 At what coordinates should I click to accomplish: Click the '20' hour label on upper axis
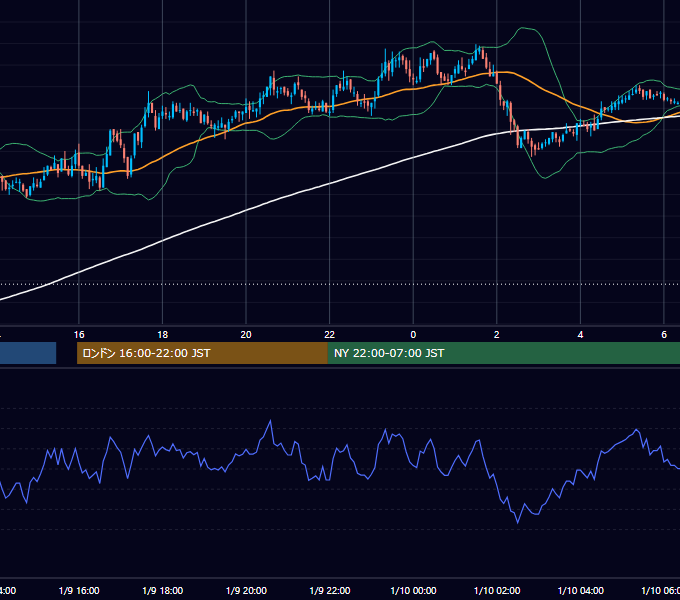[246, 335]
